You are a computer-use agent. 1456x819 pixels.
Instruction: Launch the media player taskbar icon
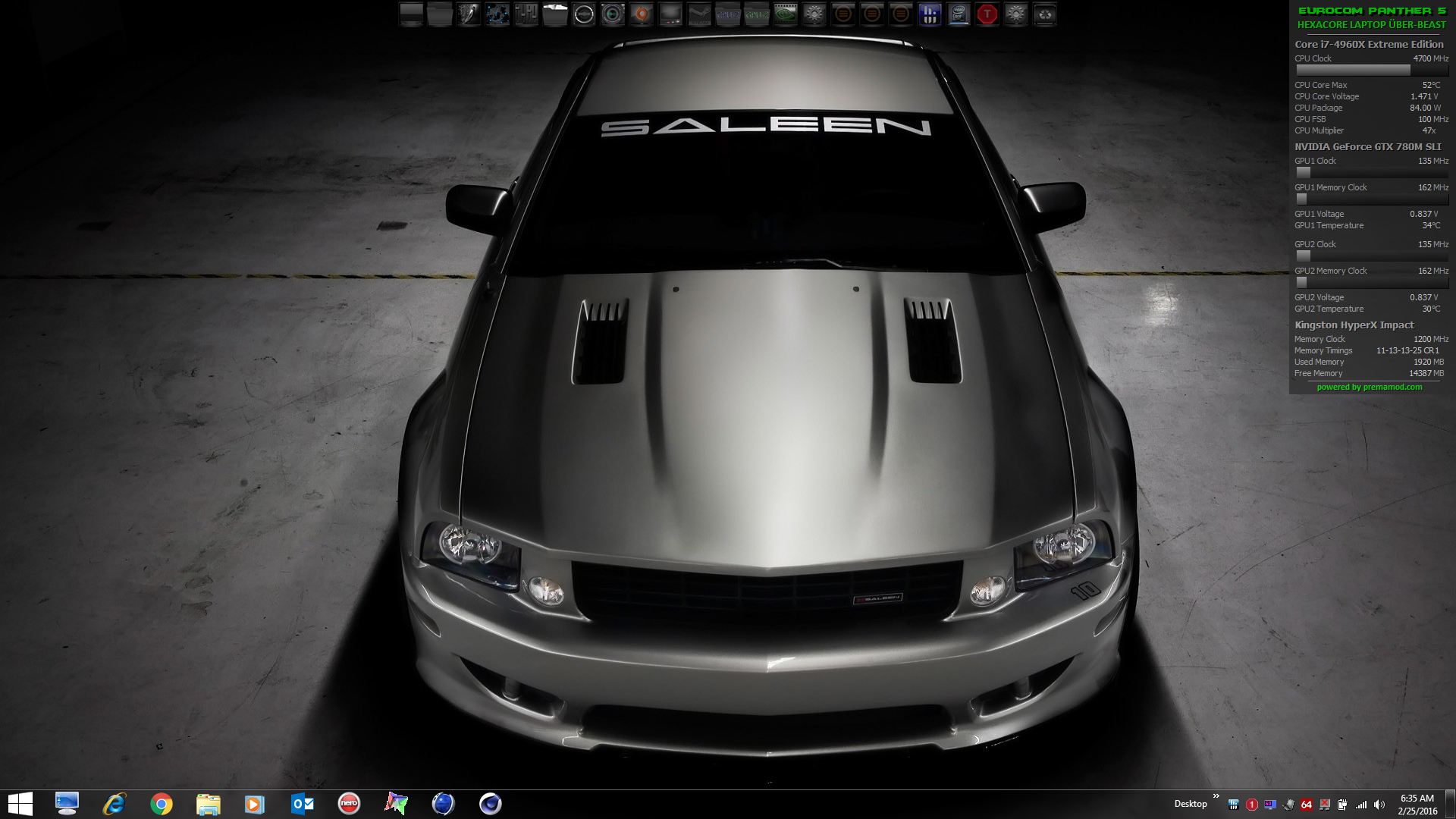click(x=255, y=804)
